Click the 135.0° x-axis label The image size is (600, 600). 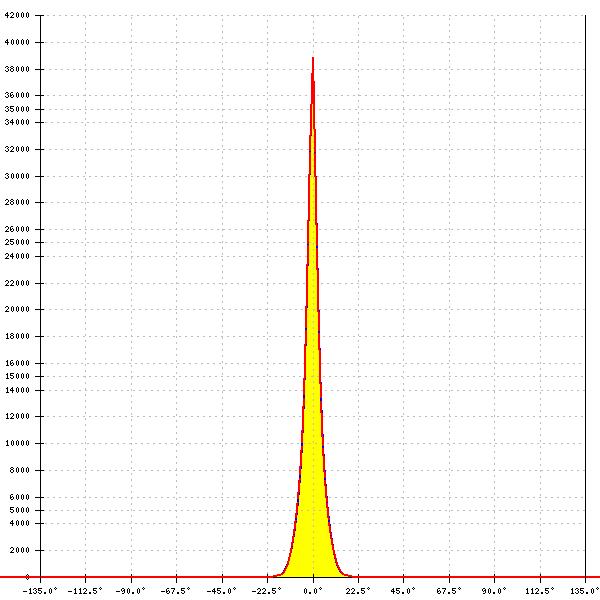point(585,591)
